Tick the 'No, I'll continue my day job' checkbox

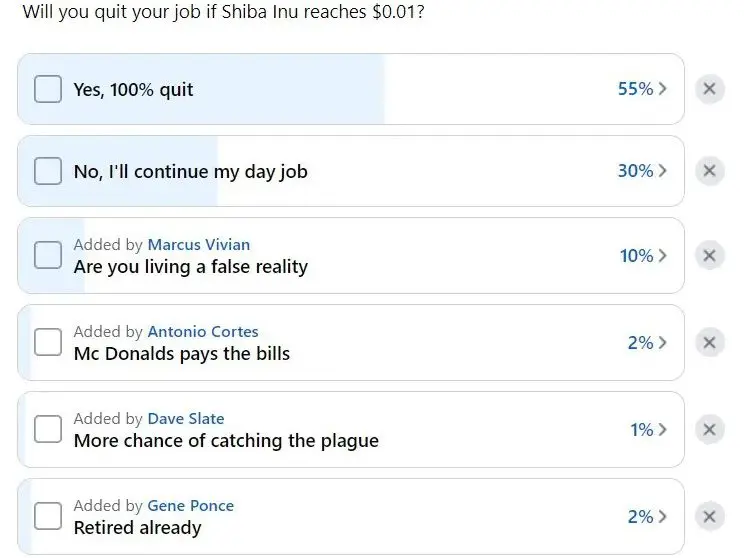(x=48, y=171)
